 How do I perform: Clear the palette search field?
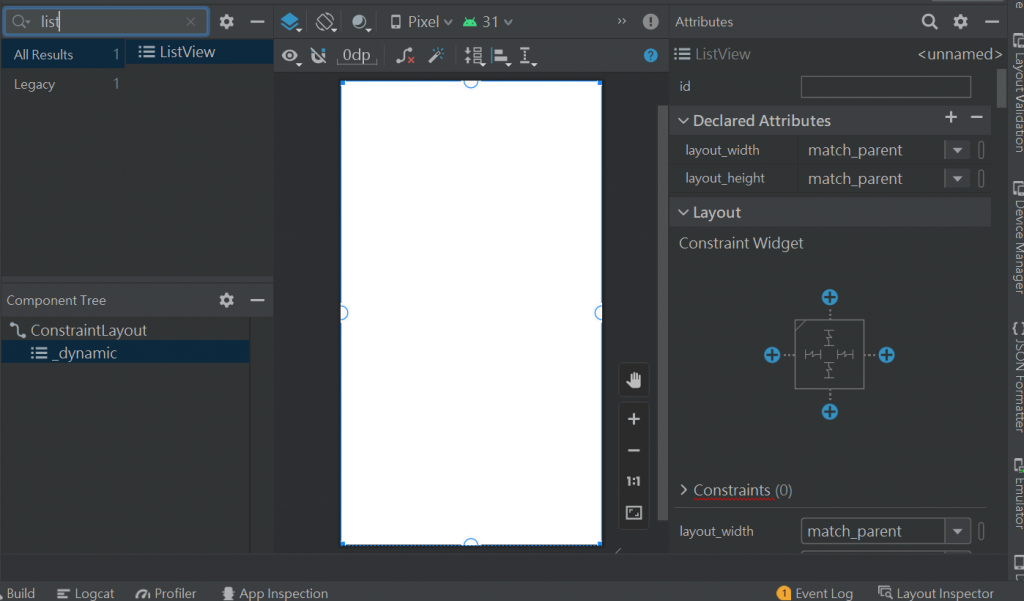190,22
